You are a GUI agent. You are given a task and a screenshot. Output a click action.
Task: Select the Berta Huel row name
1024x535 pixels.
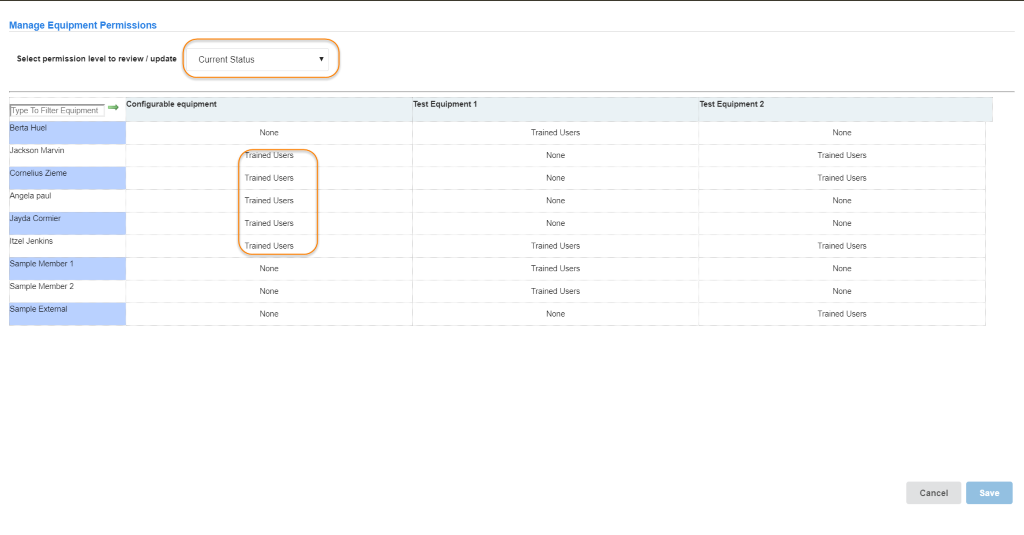click(27, 128)
